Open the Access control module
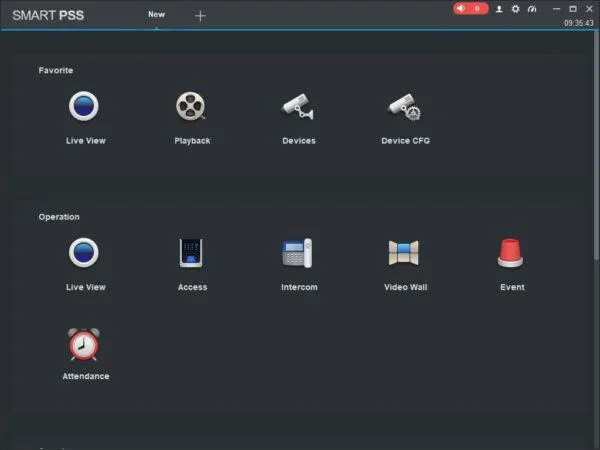The width and height of the screenshot is (600, 450). point(192,252)
